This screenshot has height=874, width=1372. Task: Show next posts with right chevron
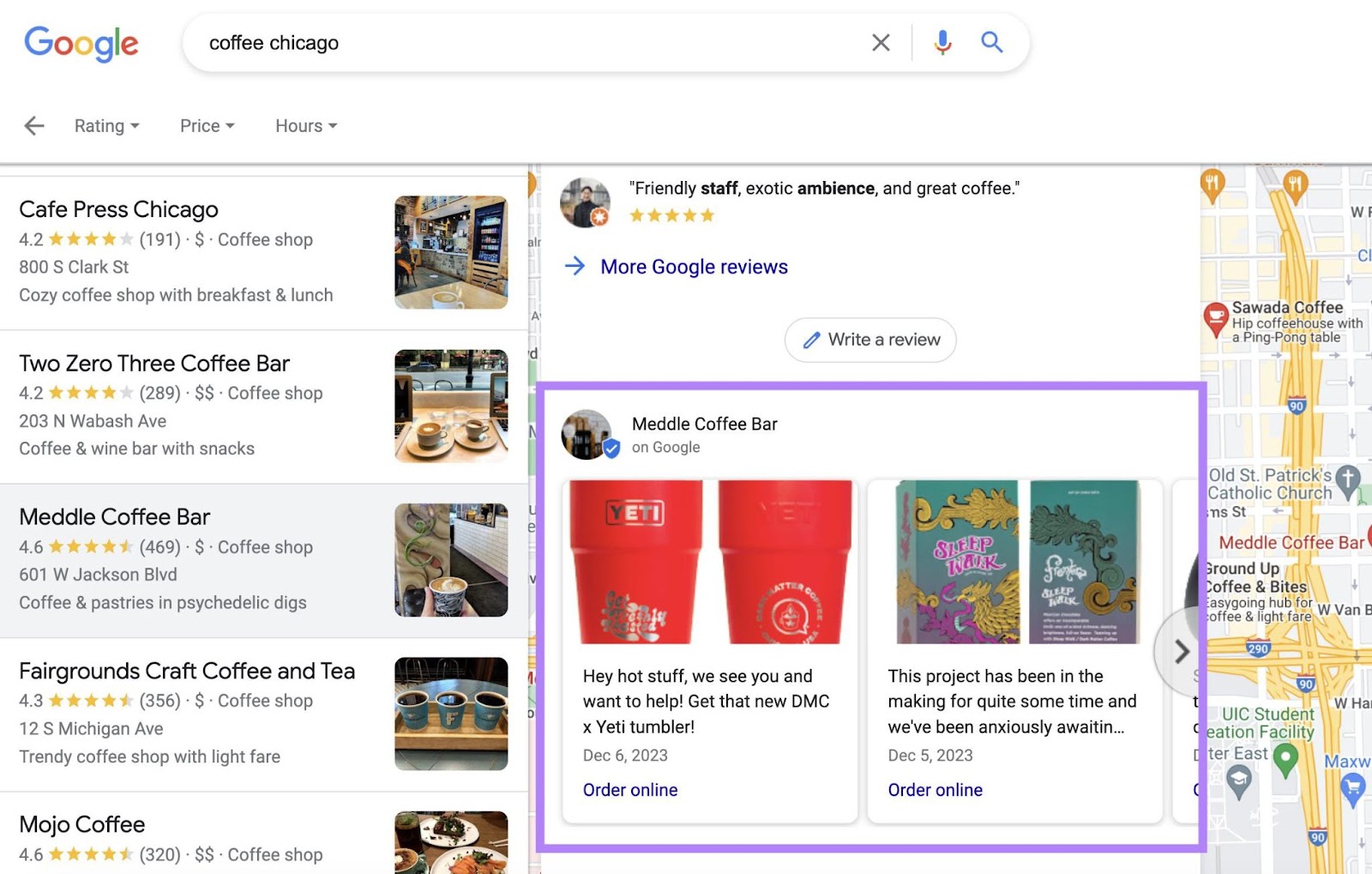pyautogui.click(x=1181, y=652)
